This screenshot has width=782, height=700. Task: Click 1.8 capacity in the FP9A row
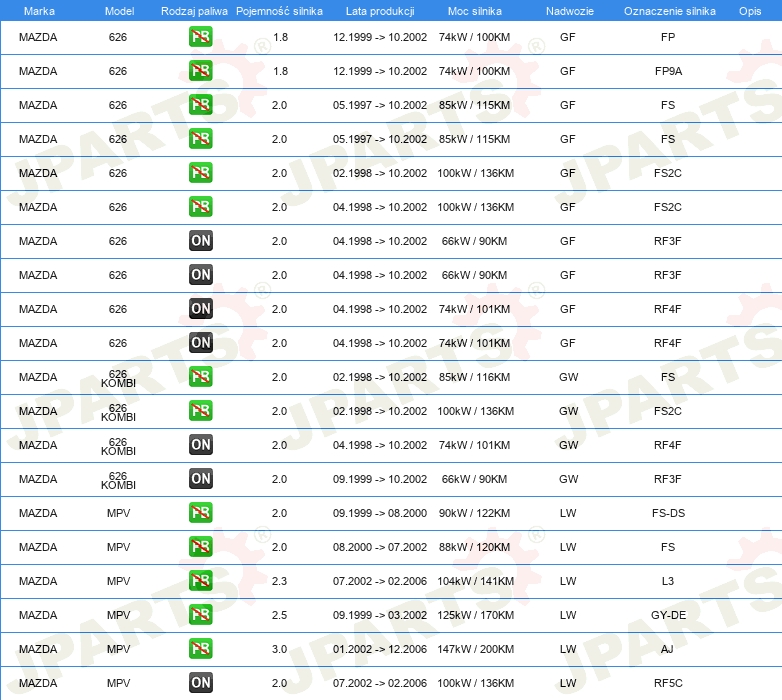(280, 71)
